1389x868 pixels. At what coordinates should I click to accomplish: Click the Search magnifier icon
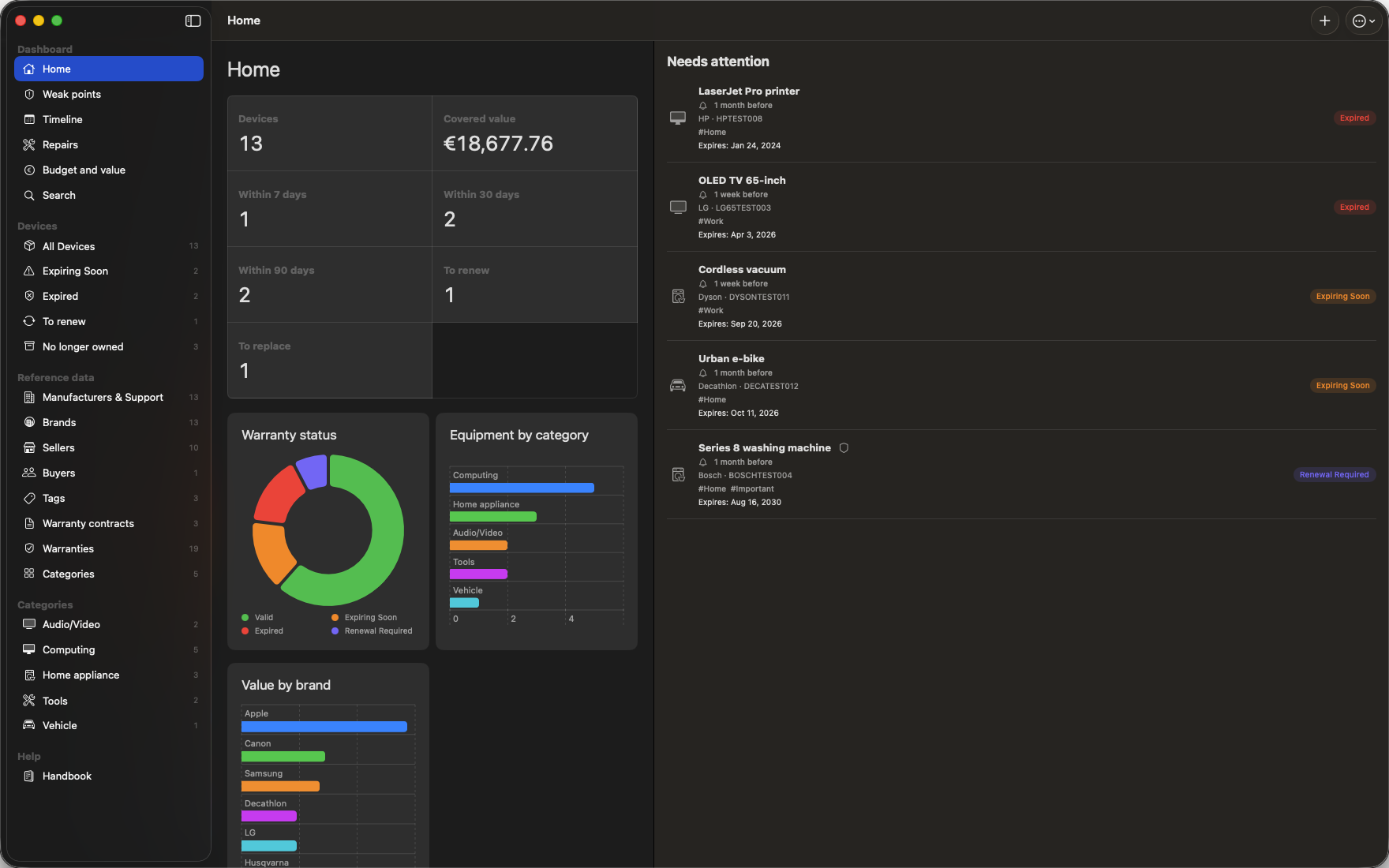click(x=29, y=195)
